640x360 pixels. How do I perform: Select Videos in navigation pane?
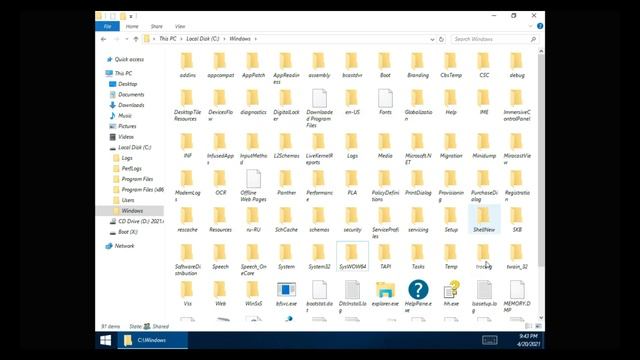pos(126,137)
